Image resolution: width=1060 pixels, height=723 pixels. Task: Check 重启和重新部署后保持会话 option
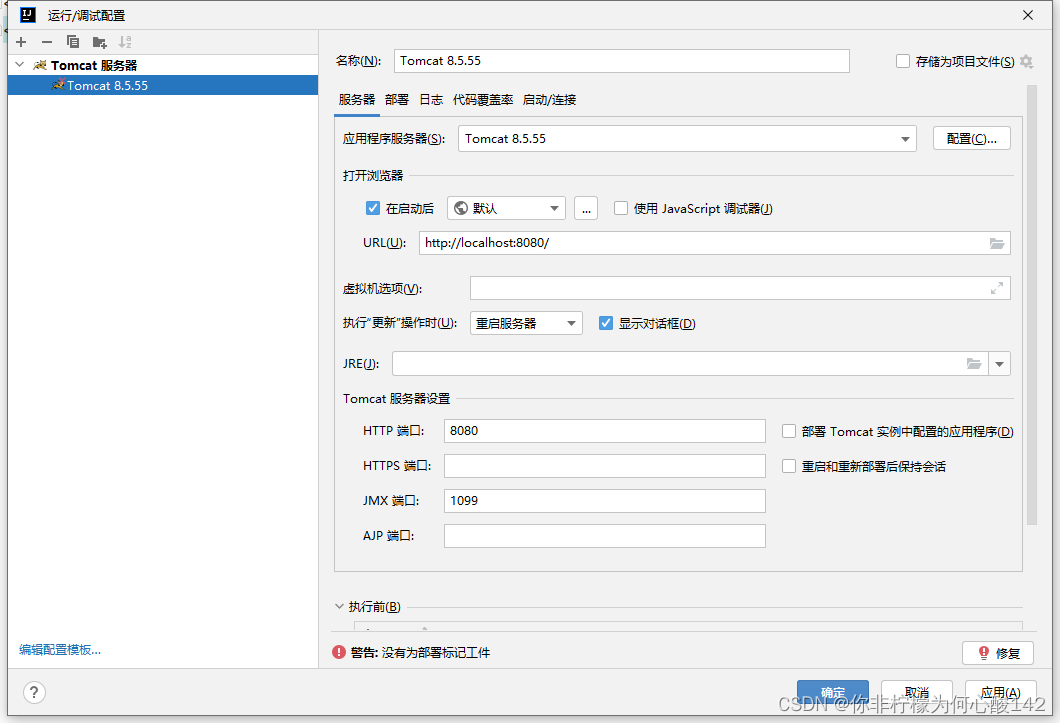point(788,466)
